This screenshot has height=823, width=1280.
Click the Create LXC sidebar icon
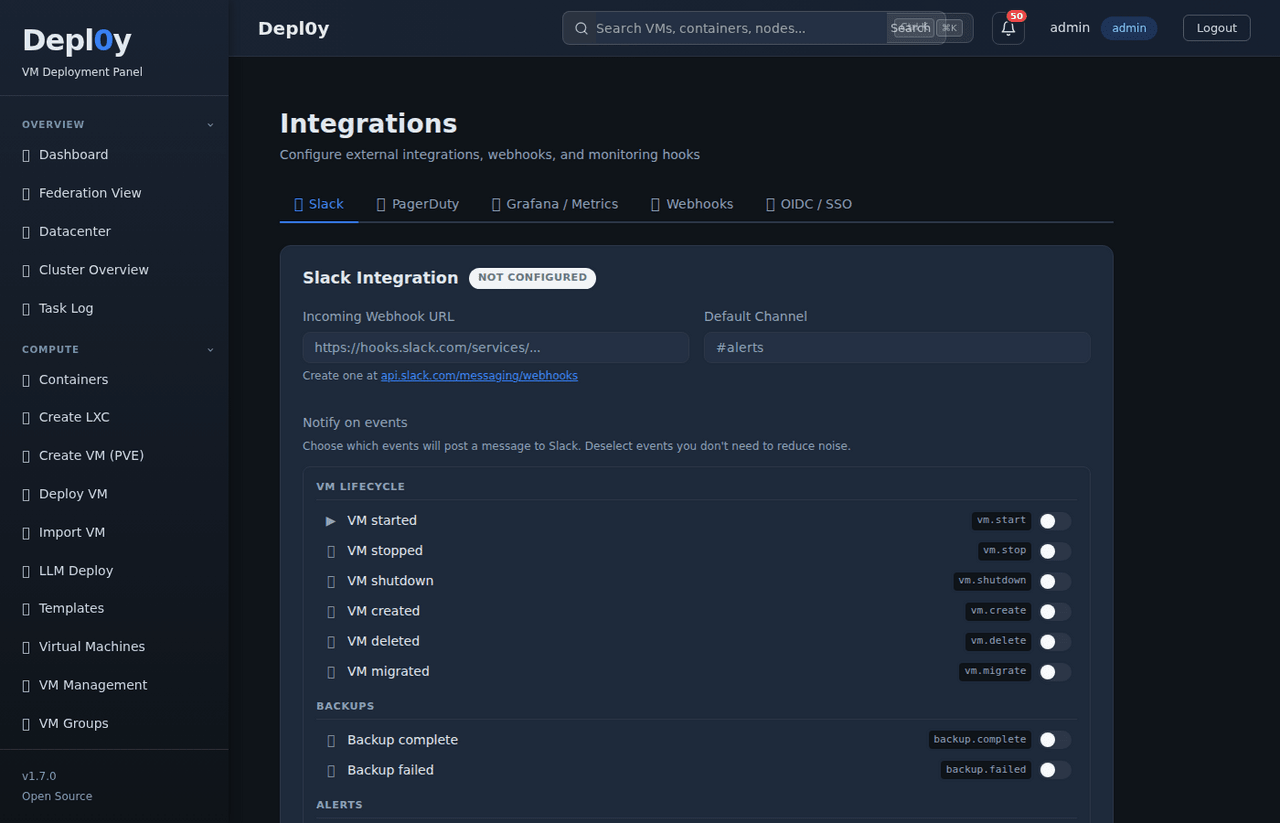[x=26, y=418]
